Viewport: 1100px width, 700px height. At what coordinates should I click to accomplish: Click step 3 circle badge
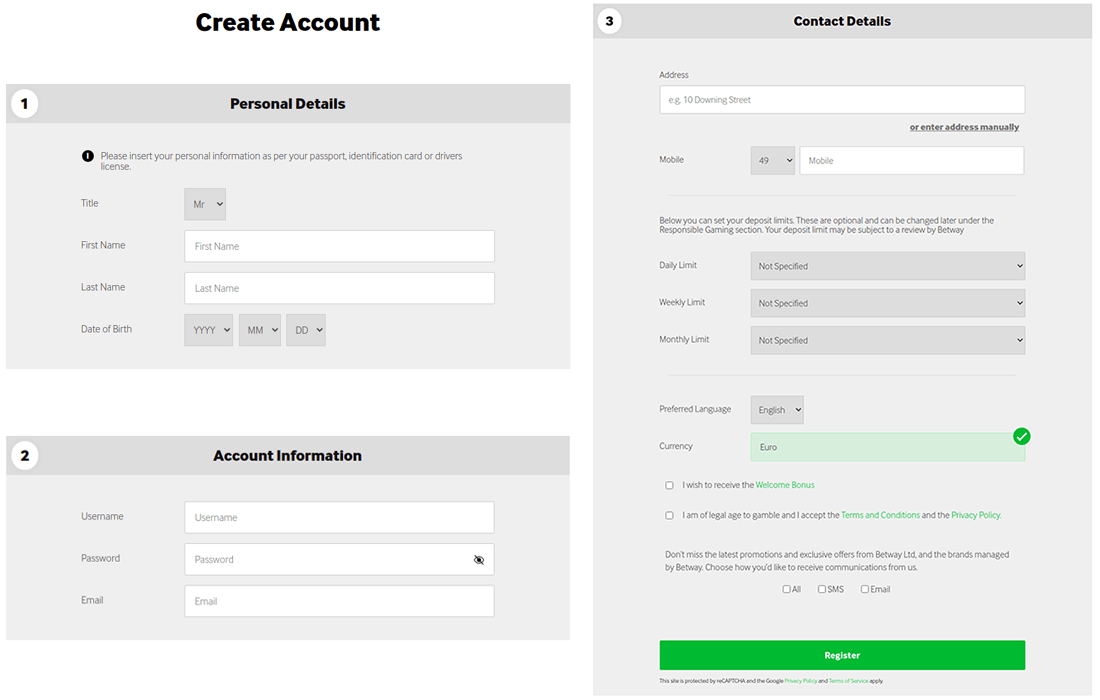pos(608,21)
